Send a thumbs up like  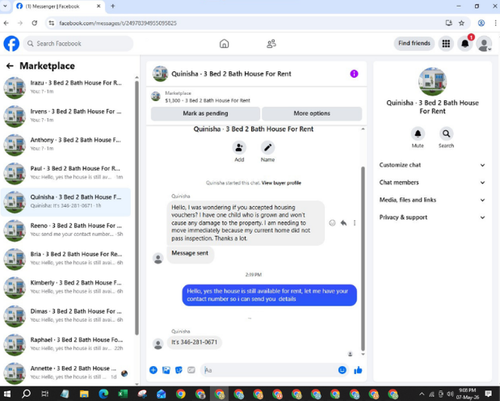(x=358, y=370)
